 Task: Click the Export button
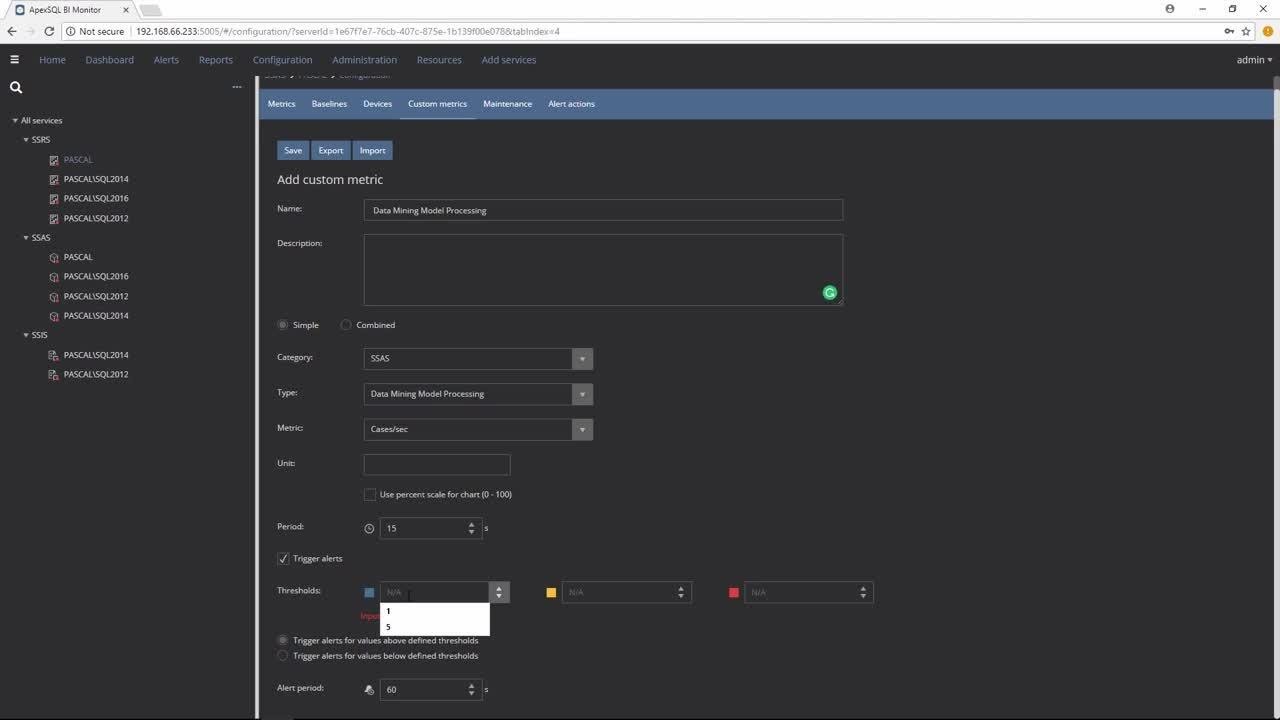331,150
